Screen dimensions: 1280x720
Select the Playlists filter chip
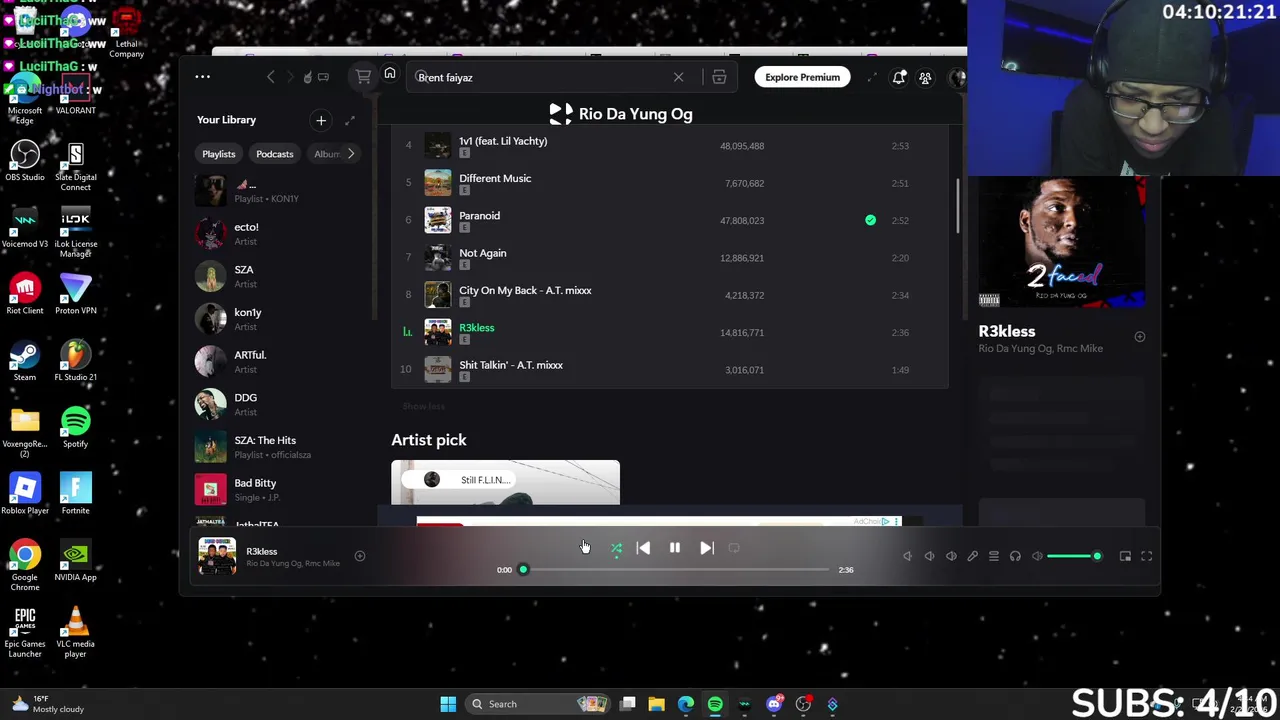pyautogui.click(x=218, y=154)
